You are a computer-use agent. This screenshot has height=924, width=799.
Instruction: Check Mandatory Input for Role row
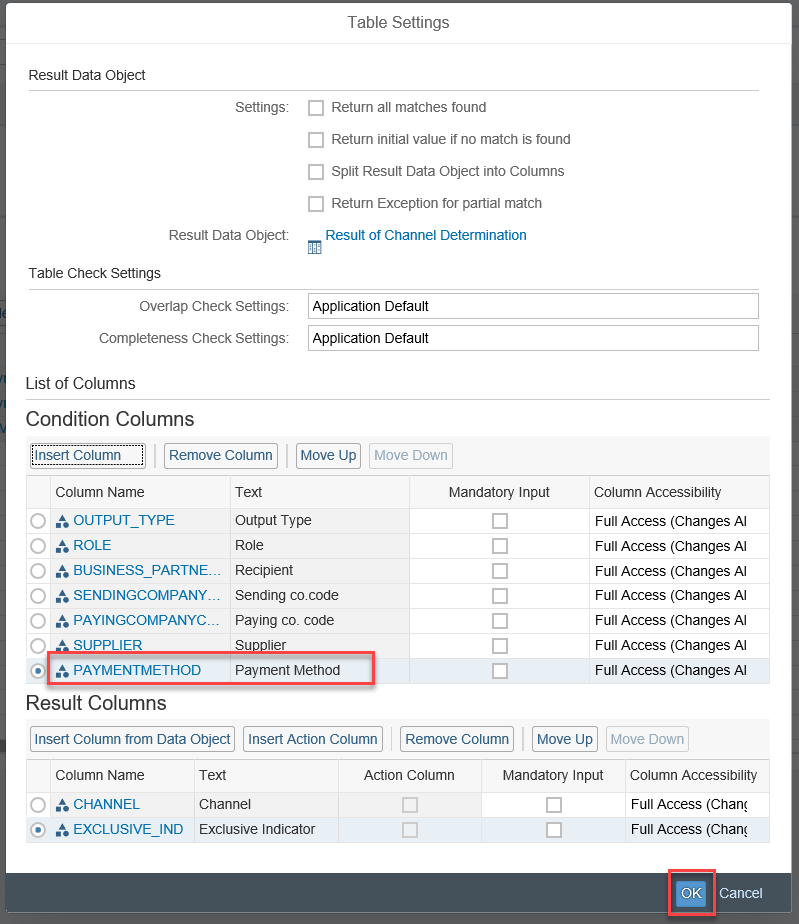click(500, 546)
